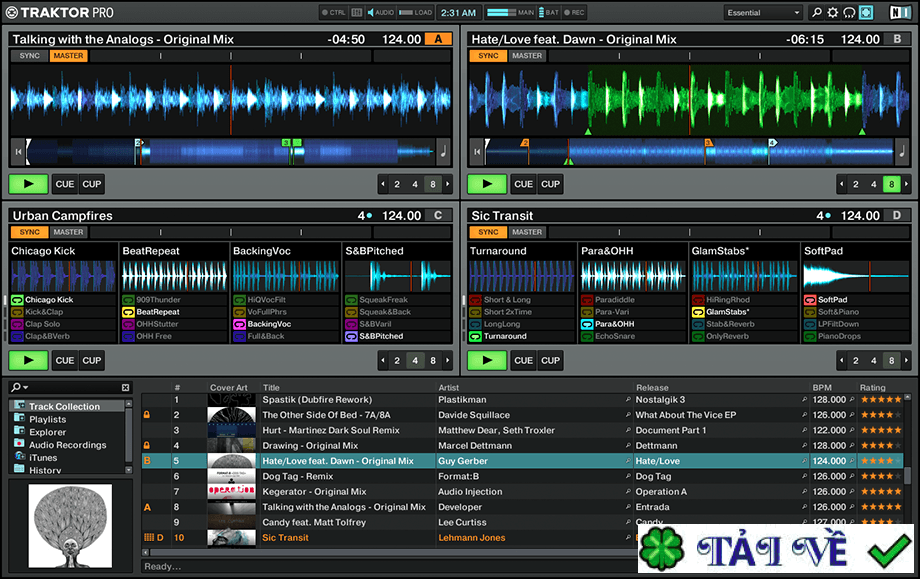Open the search field filter dropdown arrow

(25, 388)
